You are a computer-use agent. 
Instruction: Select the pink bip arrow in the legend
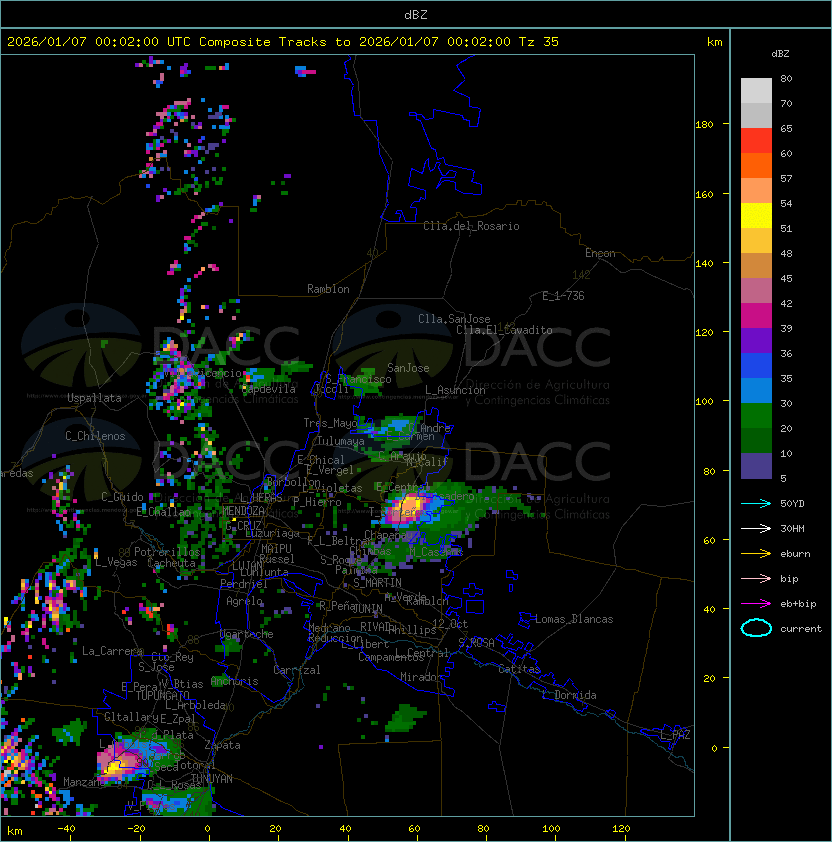coord(756,578)
